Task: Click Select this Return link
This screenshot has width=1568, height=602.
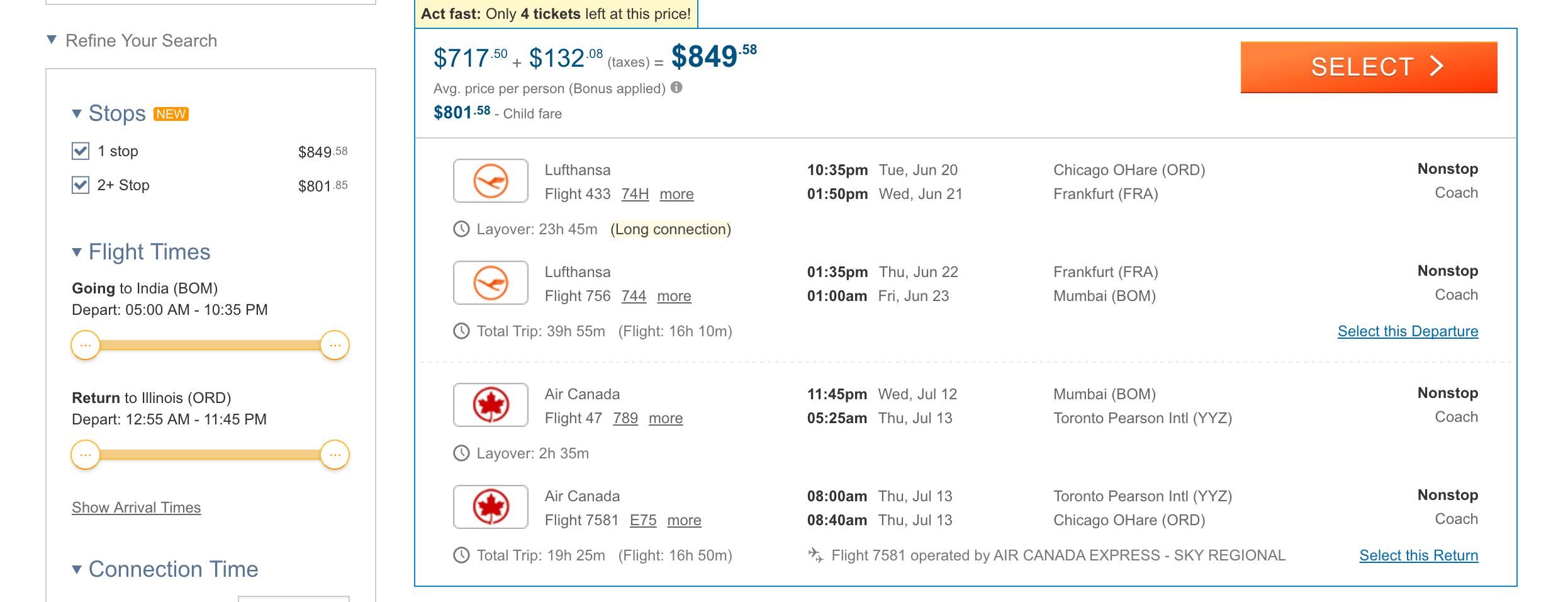Action: point(1419,555)
